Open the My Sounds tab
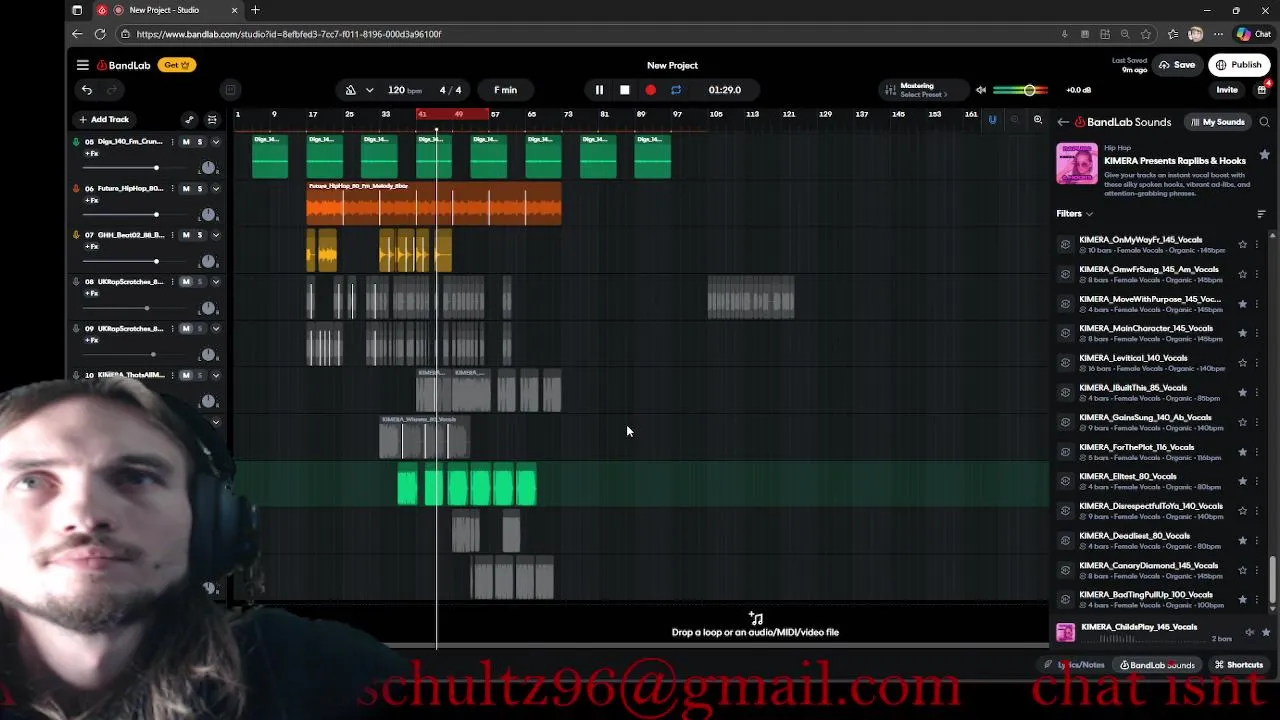Viewport: 1280px width, 720px height. pyautogui.click(x=1217, y=122)
